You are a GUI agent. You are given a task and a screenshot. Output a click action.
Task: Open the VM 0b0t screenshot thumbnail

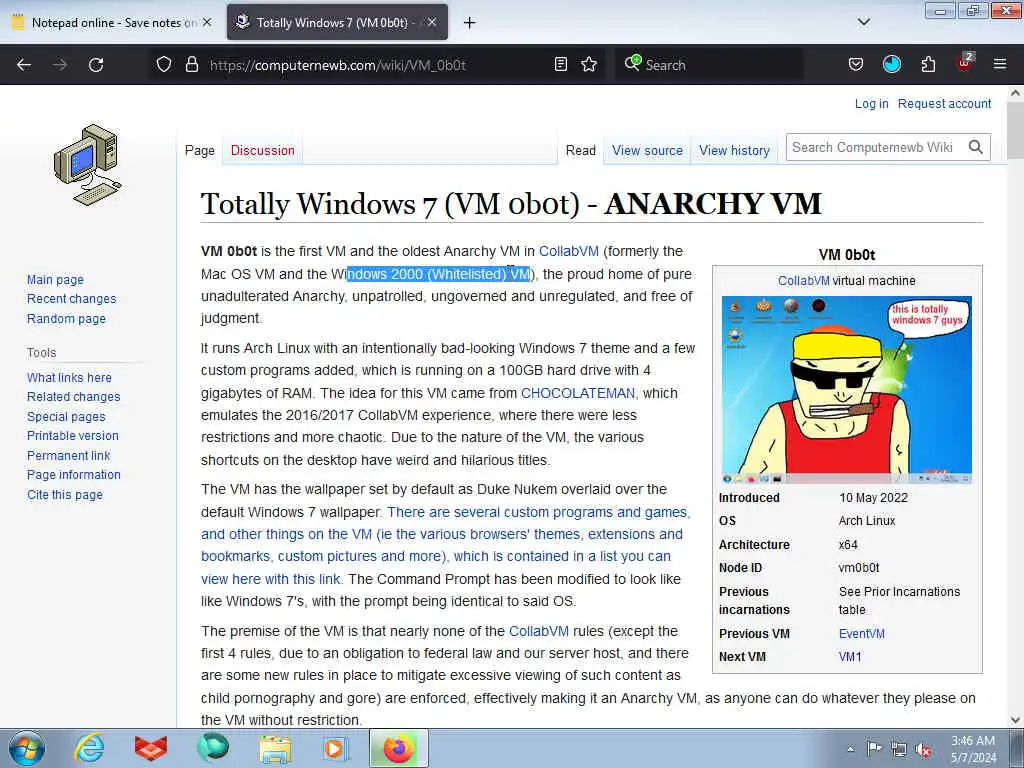pos(846,390)
